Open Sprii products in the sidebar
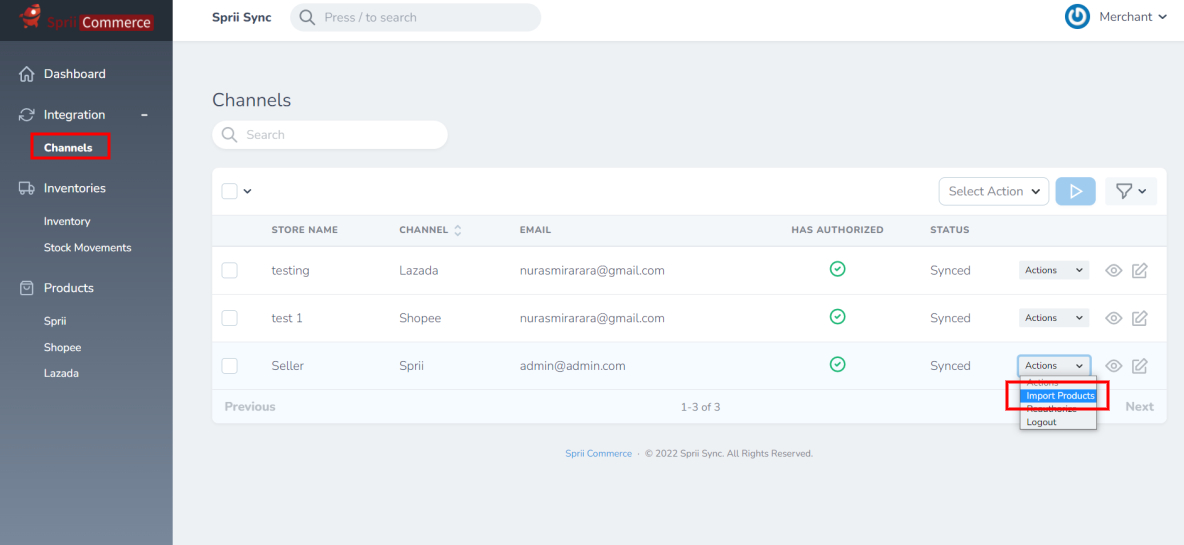 [55, 321]
